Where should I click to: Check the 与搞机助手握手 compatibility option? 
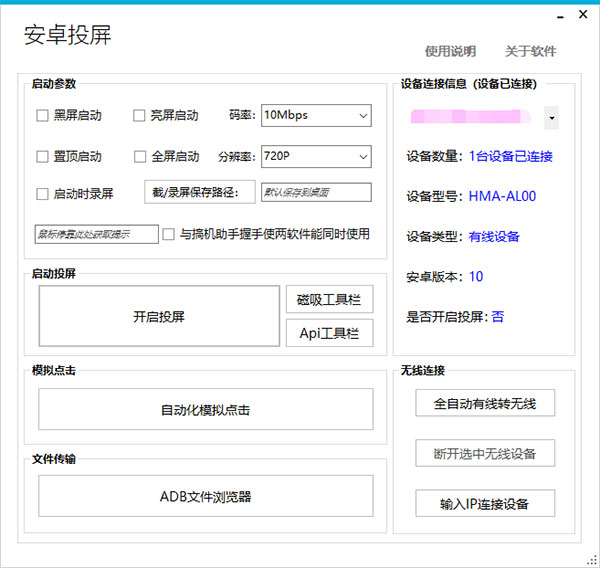pyautogui.click(x=169, y=234)
